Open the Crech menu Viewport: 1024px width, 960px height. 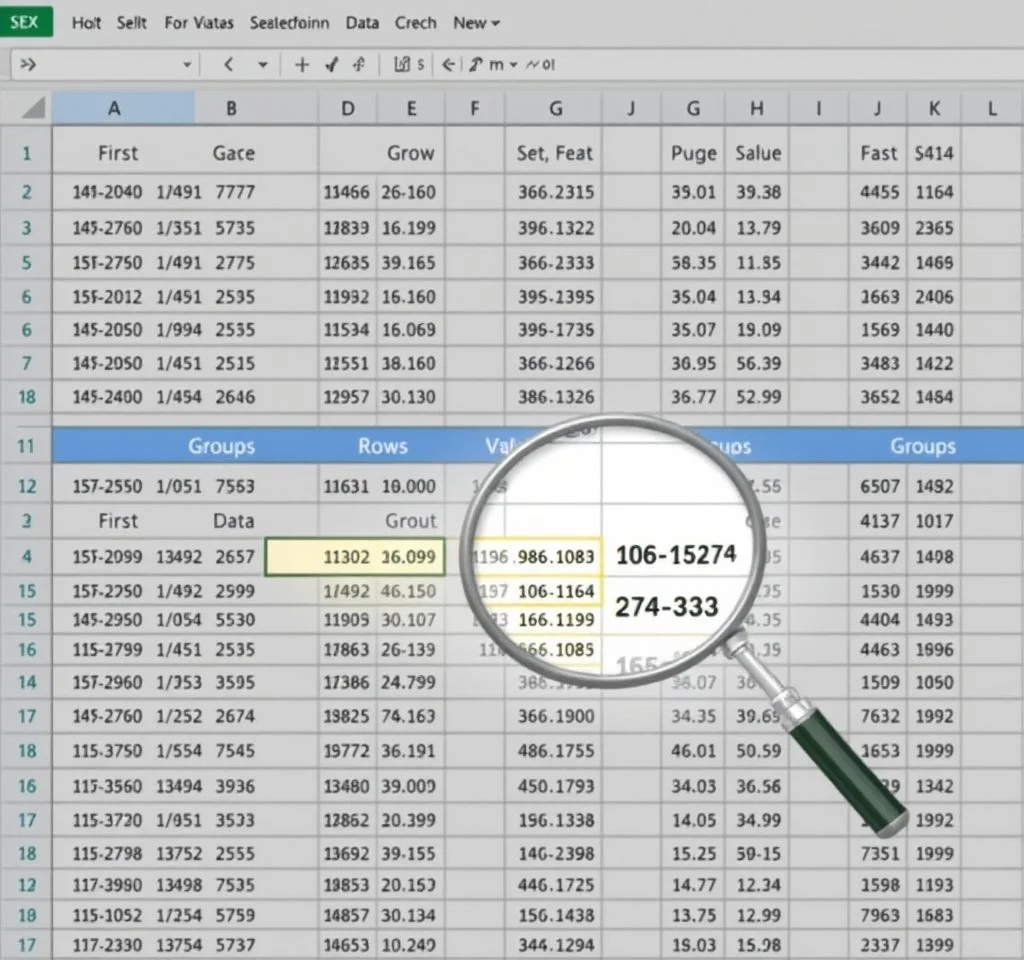coord(415,22)
